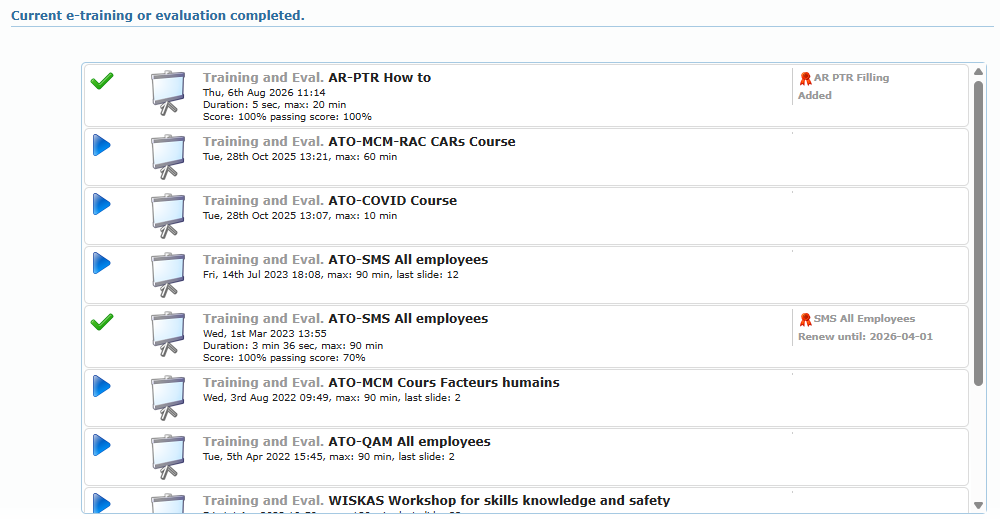
Task: Open ATO-QAM All employees title
Action: click(409, 442)
